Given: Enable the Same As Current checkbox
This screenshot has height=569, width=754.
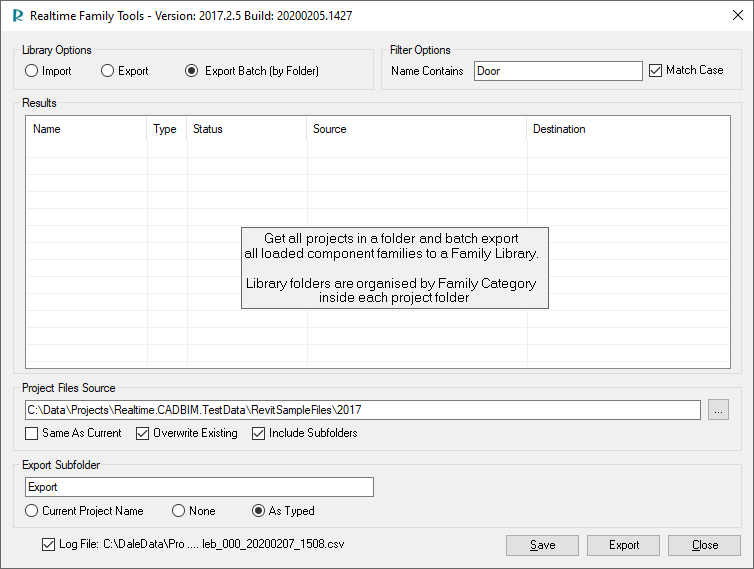Looking at the screenshot, I should pos(32,433).
